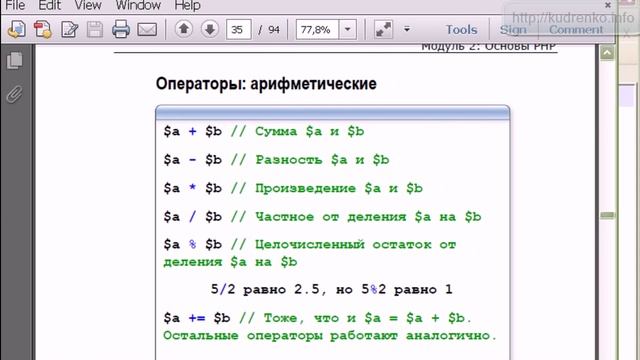Click the line 'Частное от деления $a на $b'

pyautogui.click(x=322, y=216)
